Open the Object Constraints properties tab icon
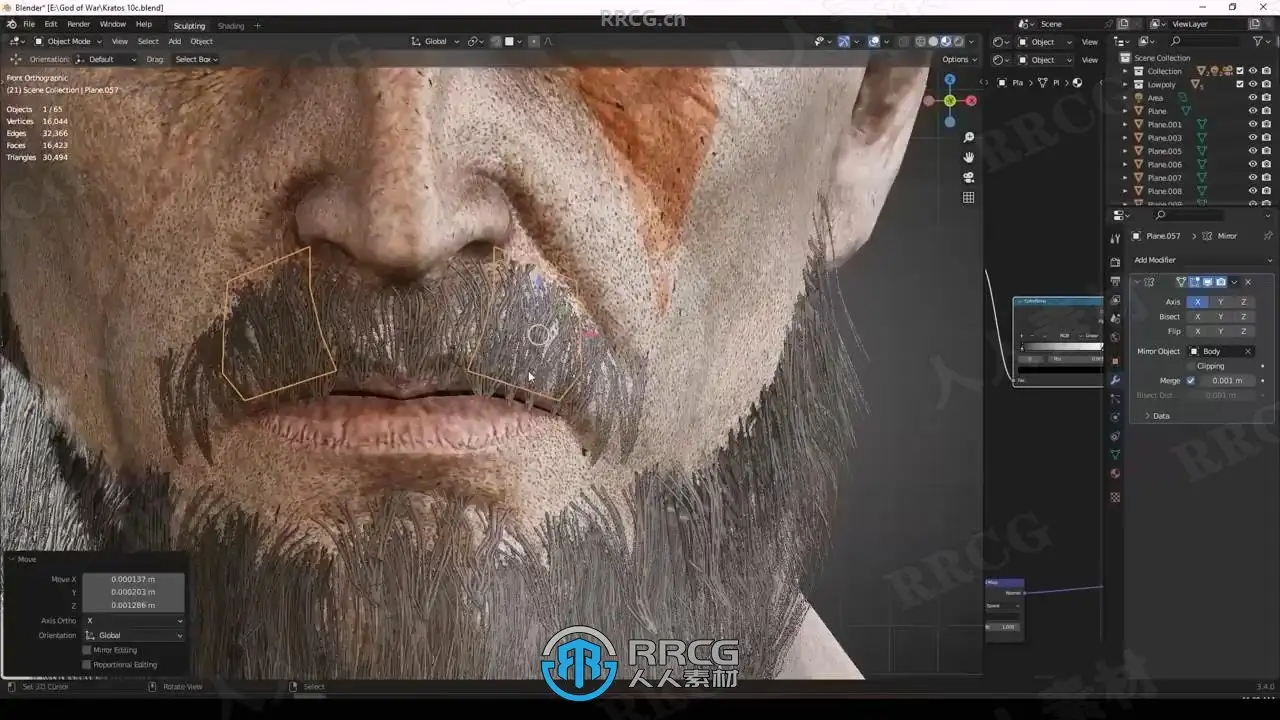Image resolution: width=1280 pixels, height=720 pixels. click(x=1116, y=436)
